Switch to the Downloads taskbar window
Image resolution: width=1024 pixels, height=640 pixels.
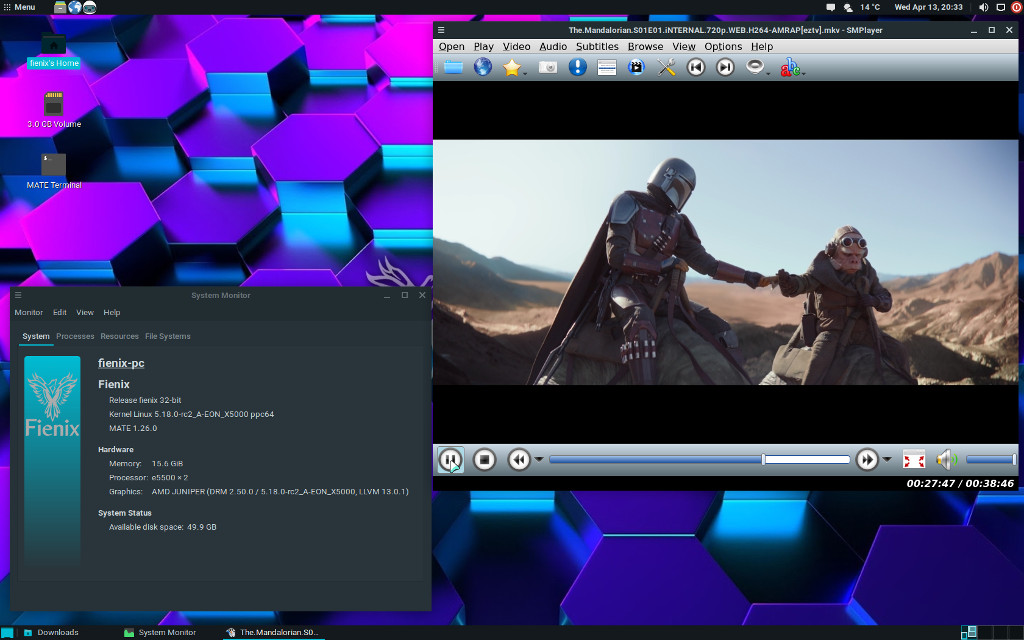point(52,632)
